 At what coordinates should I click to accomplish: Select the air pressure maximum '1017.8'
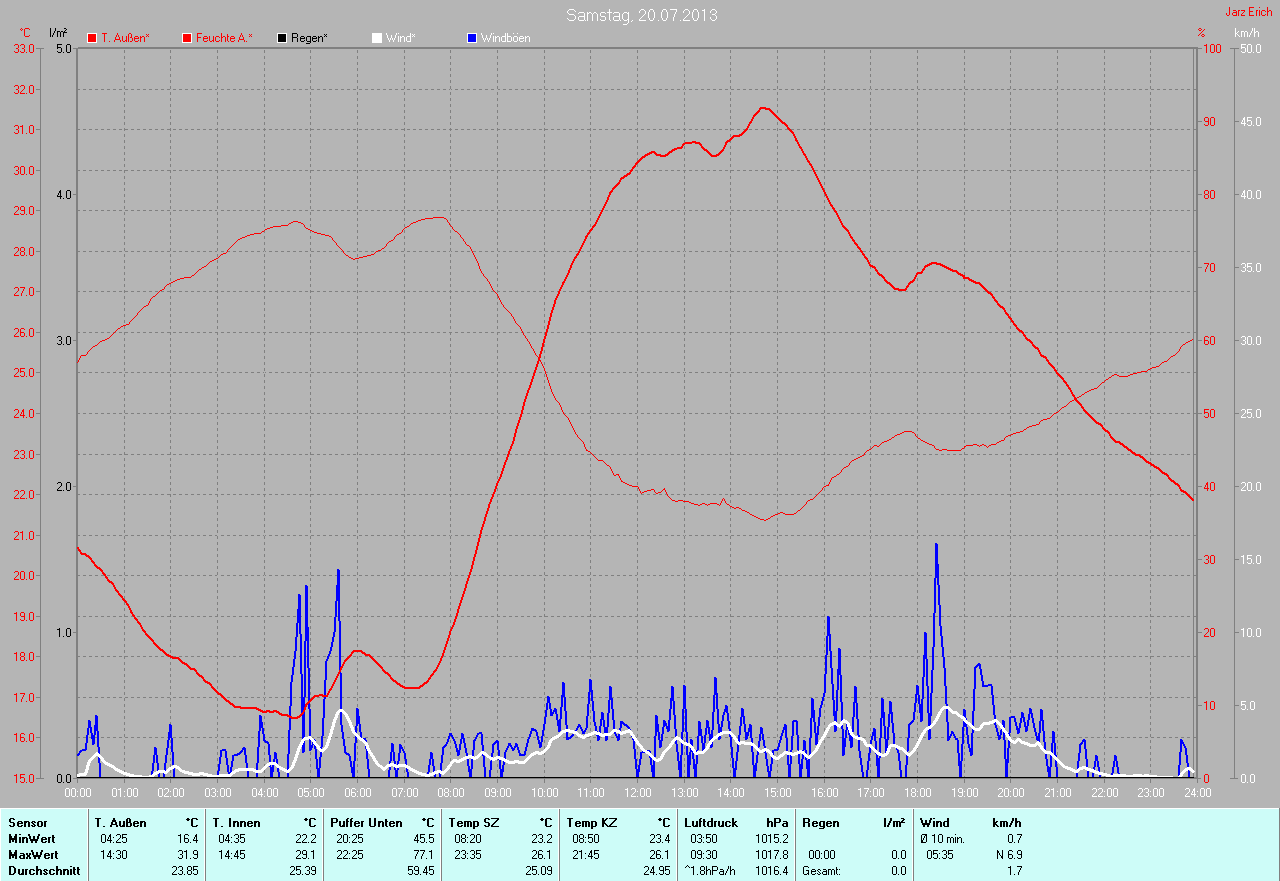point(772,855)
